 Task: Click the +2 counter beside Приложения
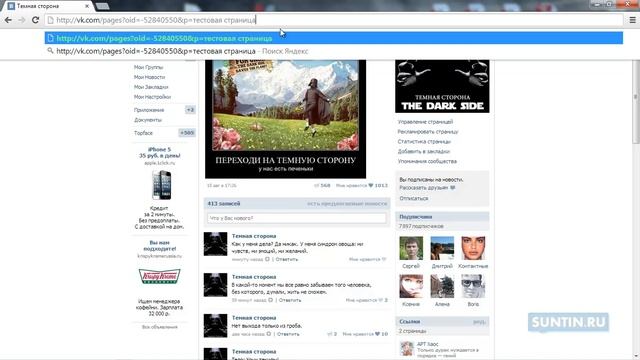[190, 110]
